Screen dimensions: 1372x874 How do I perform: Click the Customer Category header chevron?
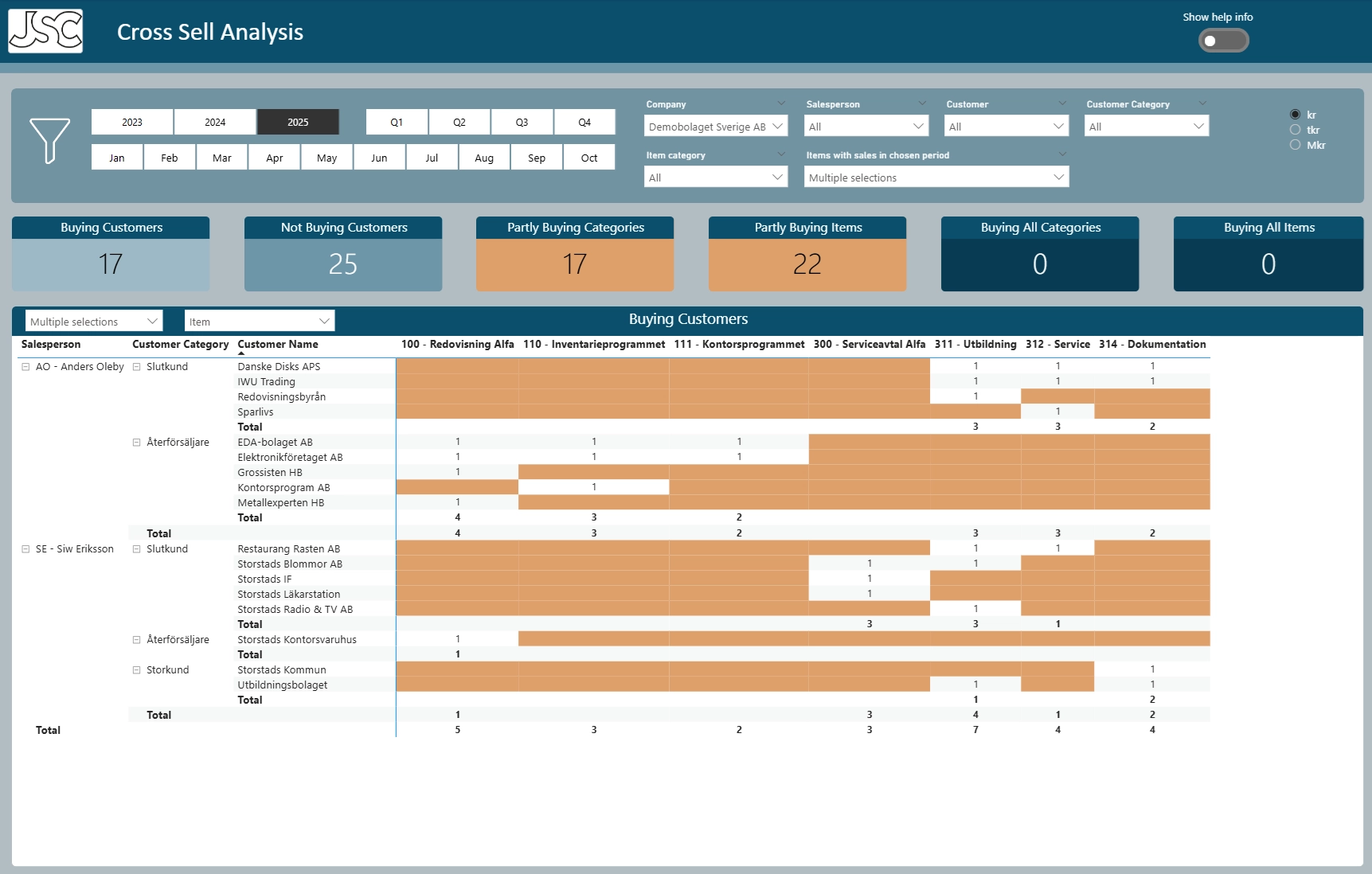coord(1202,103)
